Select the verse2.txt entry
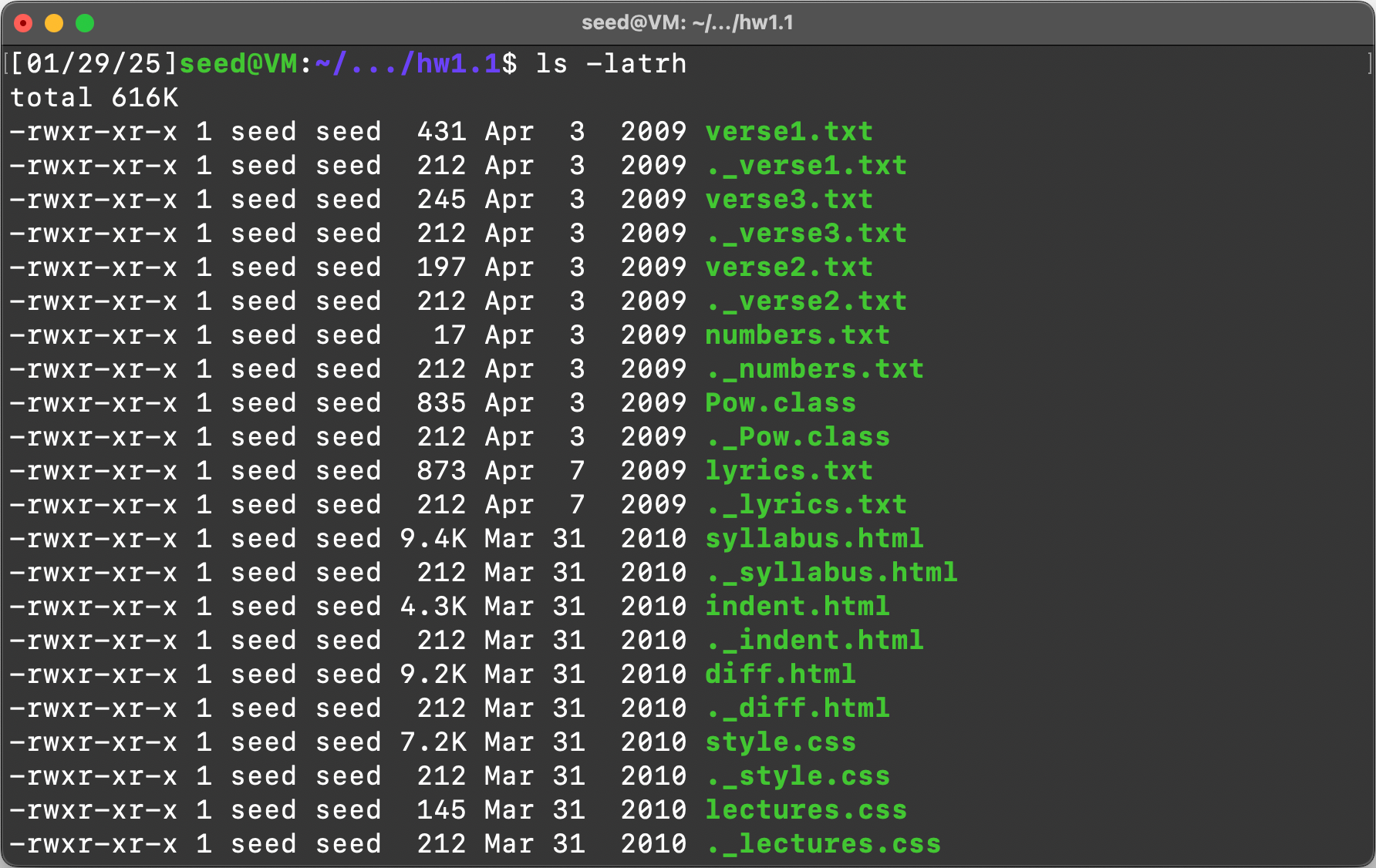 (x=788, y=267)
